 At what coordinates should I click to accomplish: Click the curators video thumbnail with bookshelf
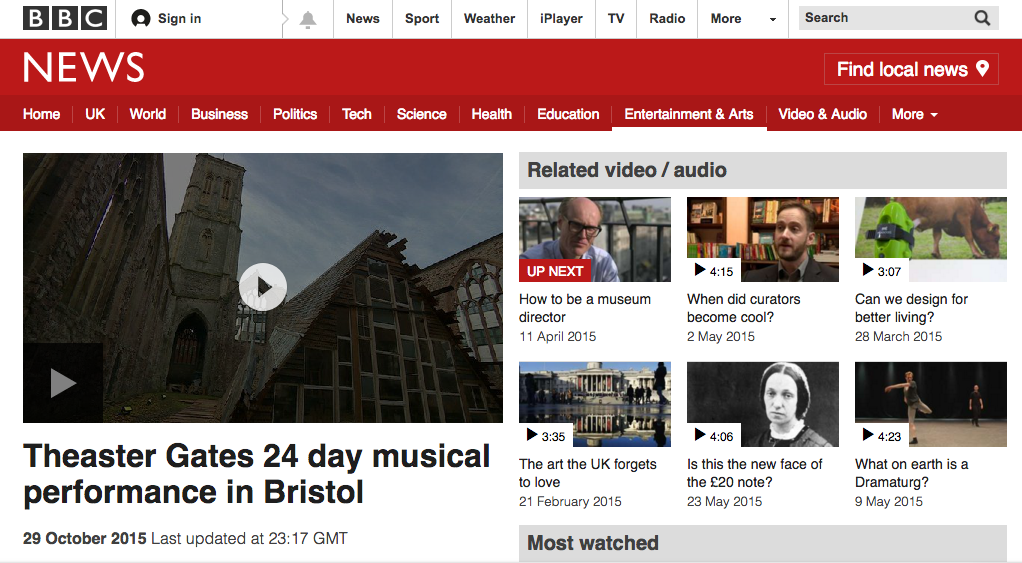pos(763,239)
